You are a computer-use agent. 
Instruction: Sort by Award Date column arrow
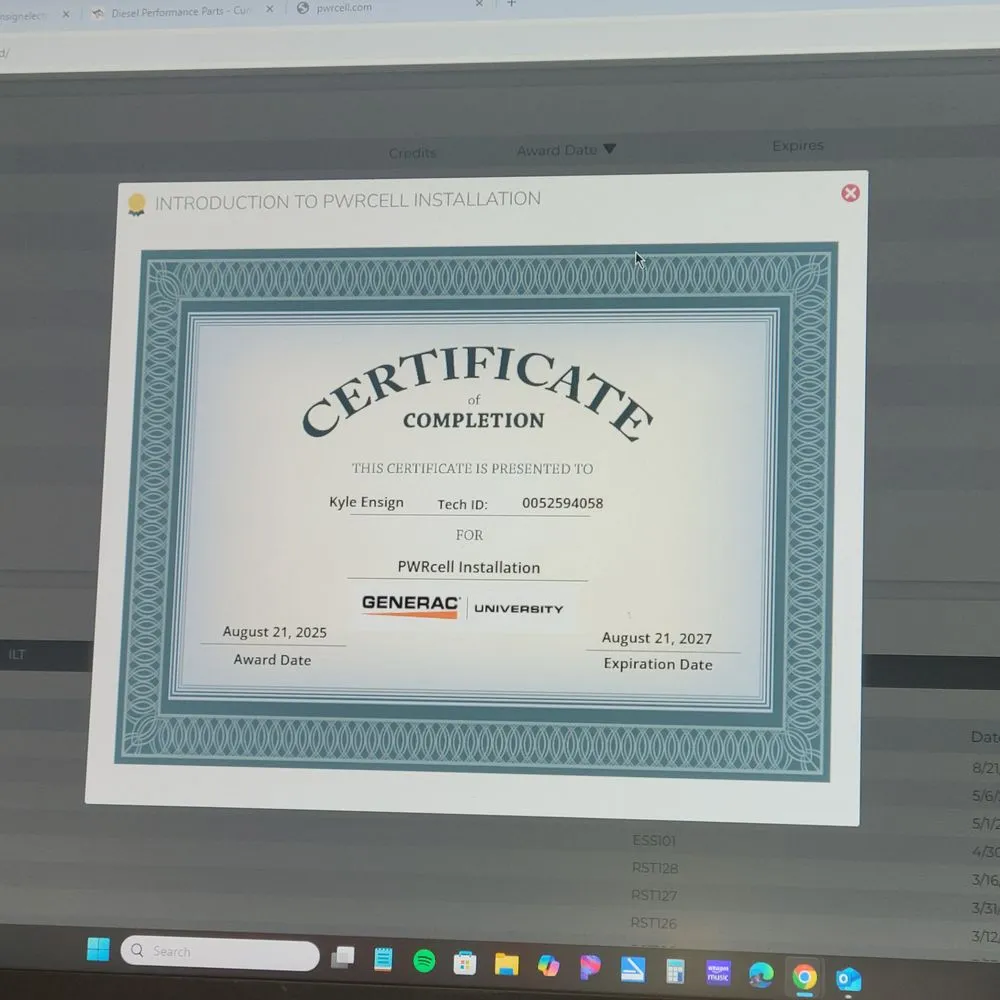click(x=609, y=150)
